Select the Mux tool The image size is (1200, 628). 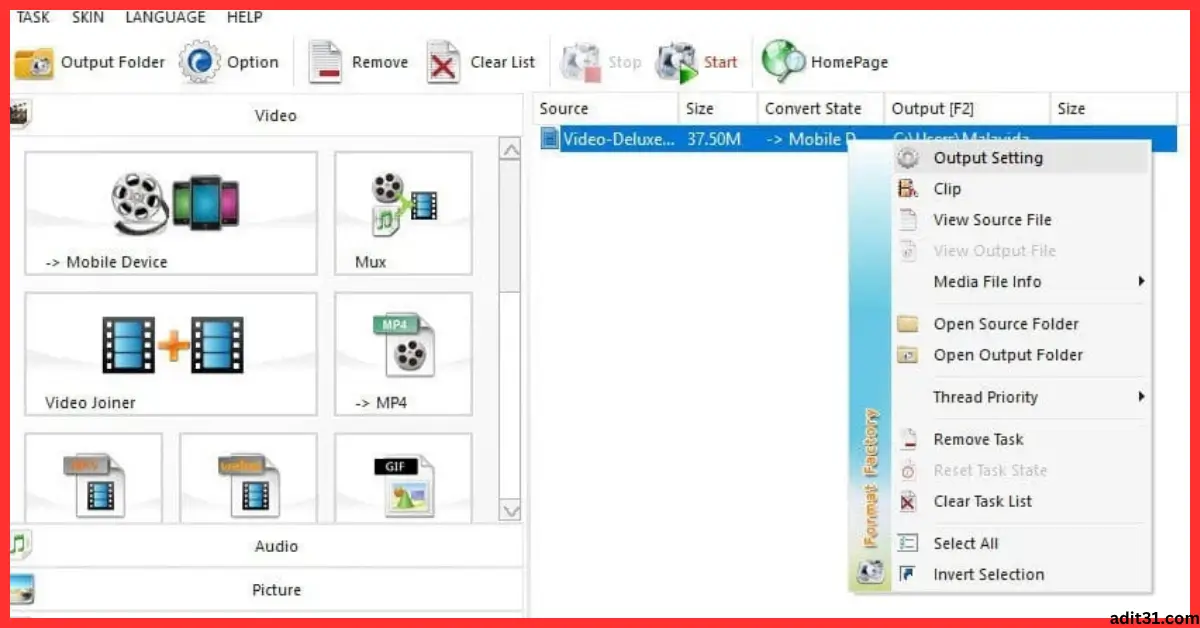tap(403, 214)
